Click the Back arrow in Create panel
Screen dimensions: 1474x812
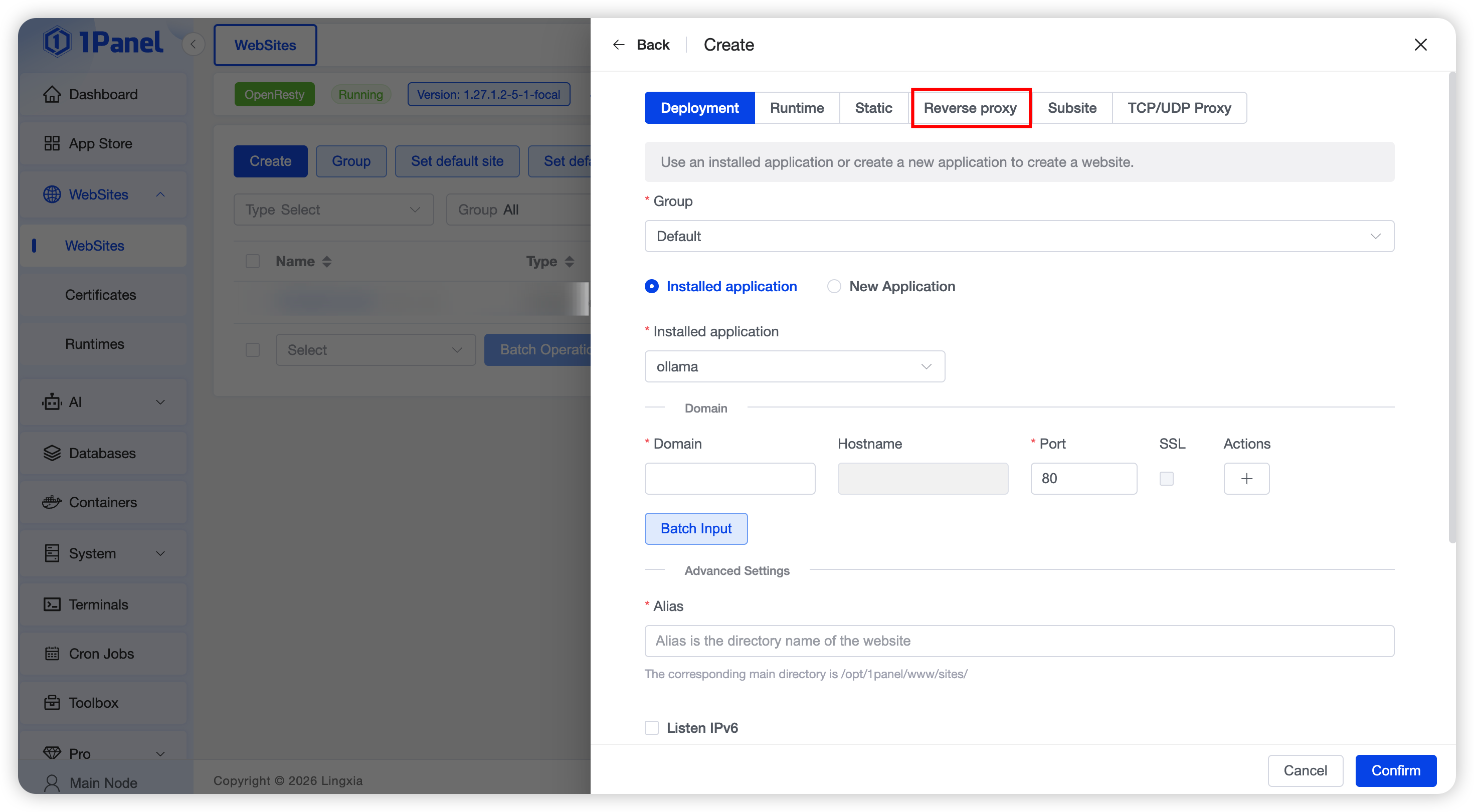tap(619, 45)
